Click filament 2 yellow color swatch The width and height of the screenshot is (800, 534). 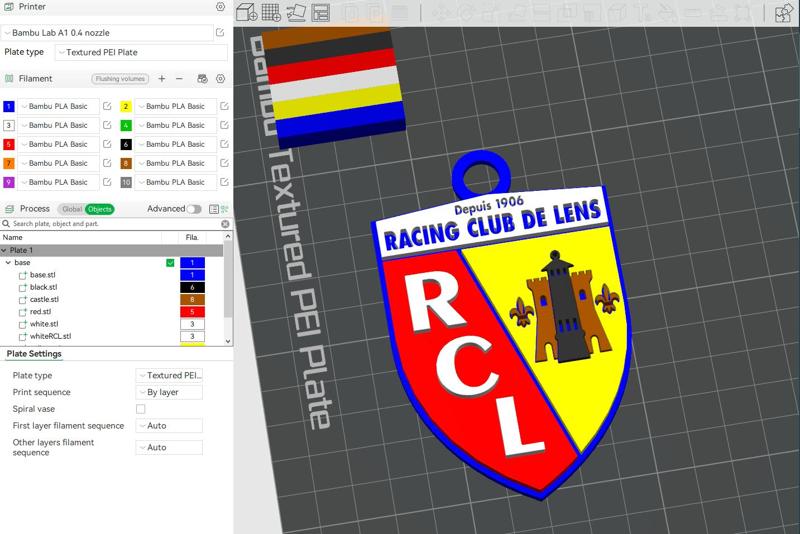tap(126, 106)
